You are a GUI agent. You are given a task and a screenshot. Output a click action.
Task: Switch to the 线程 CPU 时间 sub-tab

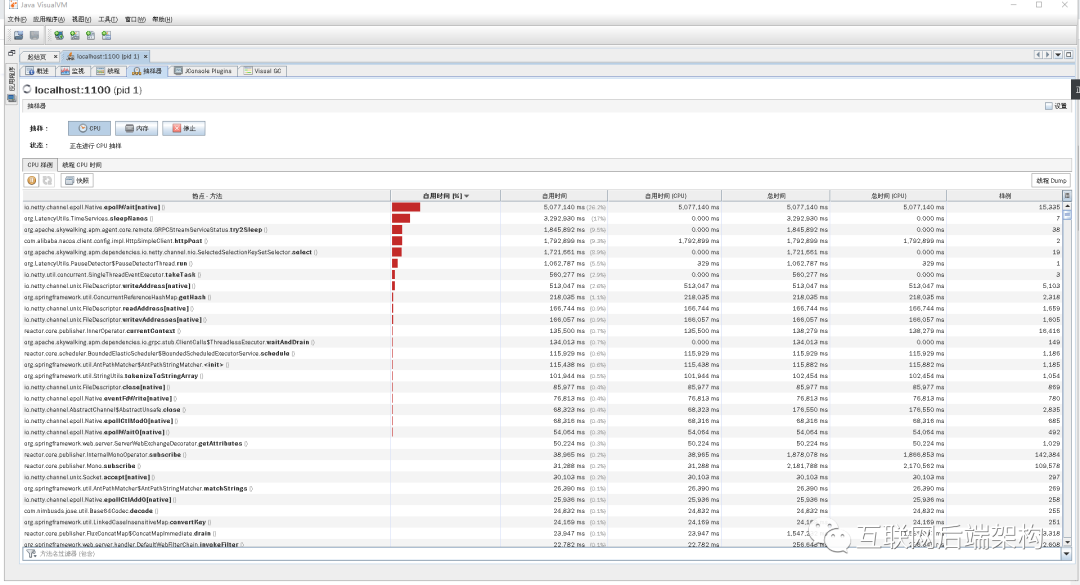(82, 165)
